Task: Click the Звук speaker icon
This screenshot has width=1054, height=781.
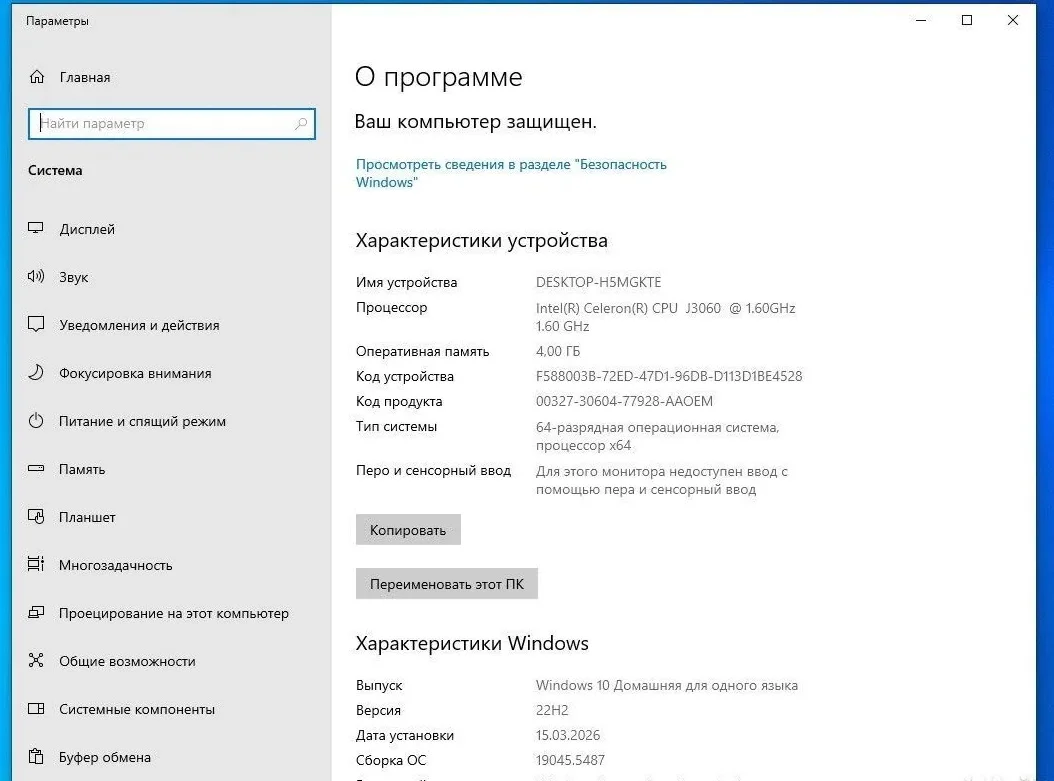Action: [36, 276]
